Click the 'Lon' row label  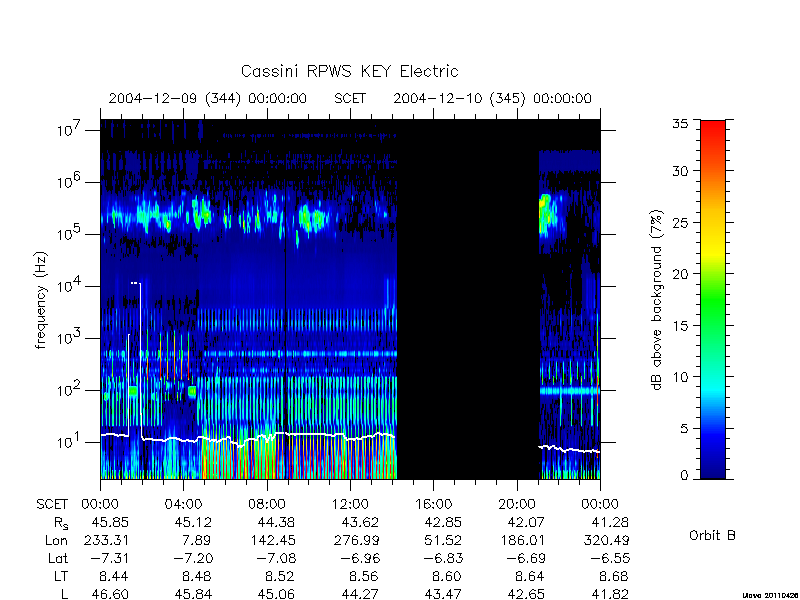56,540
